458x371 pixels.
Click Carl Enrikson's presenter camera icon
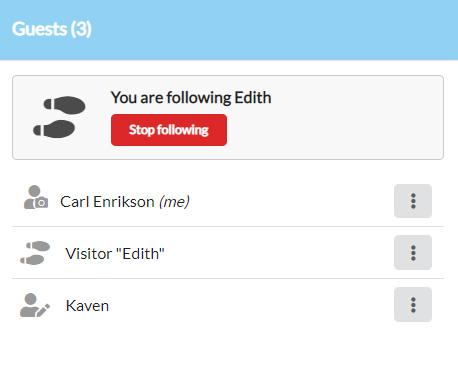click(36, 197)
